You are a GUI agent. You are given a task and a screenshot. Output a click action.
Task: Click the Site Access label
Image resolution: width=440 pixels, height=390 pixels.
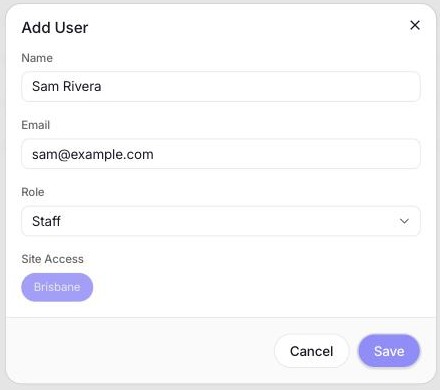point(52,259)
